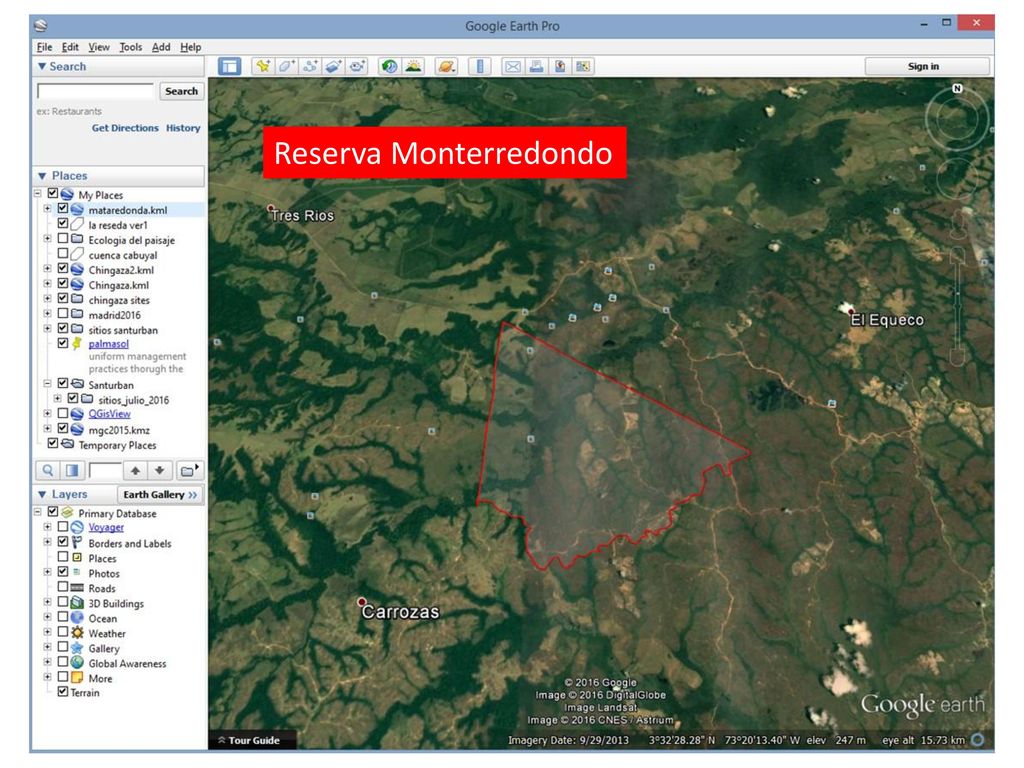Select the Add Path tool
This screenshot has width=1024, height=768.
click(310, 66)
